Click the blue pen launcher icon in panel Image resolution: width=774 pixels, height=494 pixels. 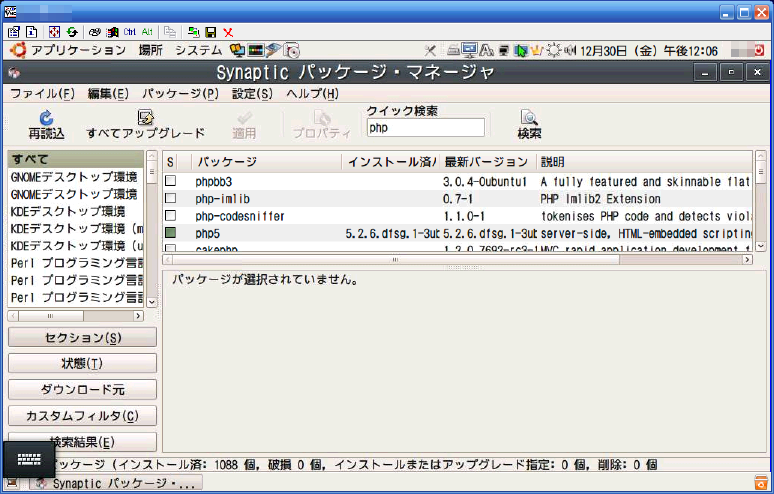point(273,50)
